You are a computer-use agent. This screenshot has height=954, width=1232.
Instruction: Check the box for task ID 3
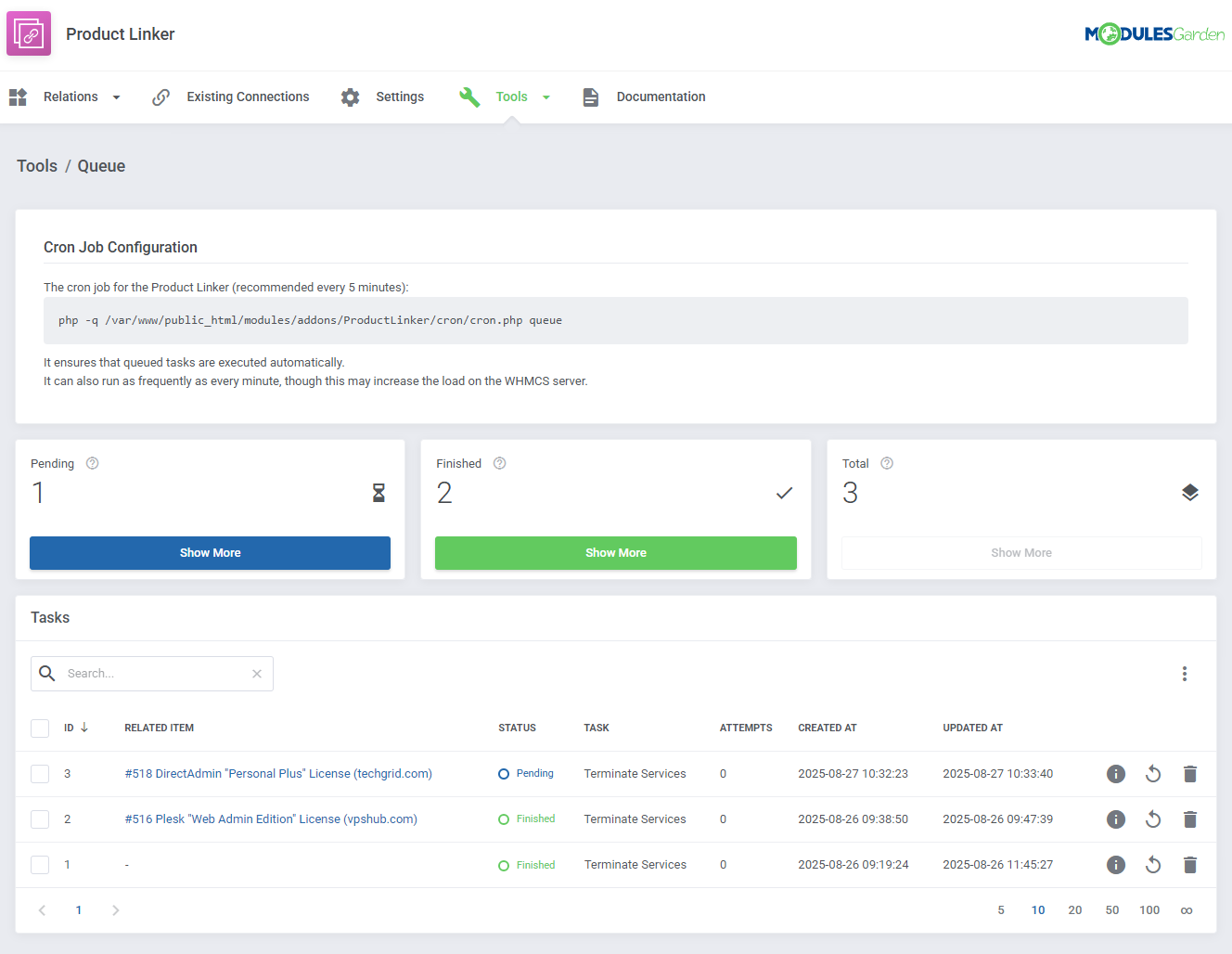click(40, 774)
